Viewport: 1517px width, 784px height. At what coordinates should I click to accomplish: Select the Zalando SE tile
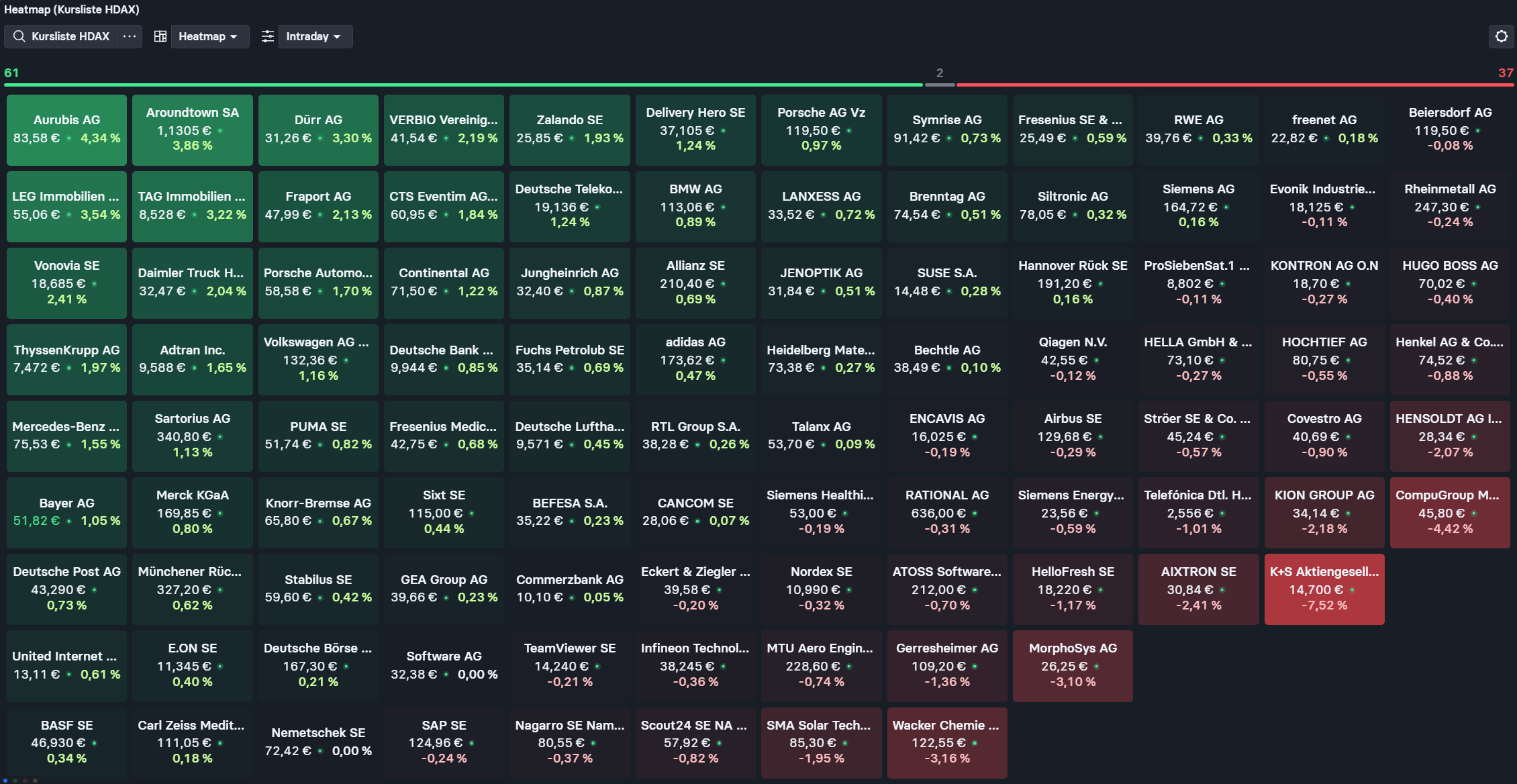570,130
